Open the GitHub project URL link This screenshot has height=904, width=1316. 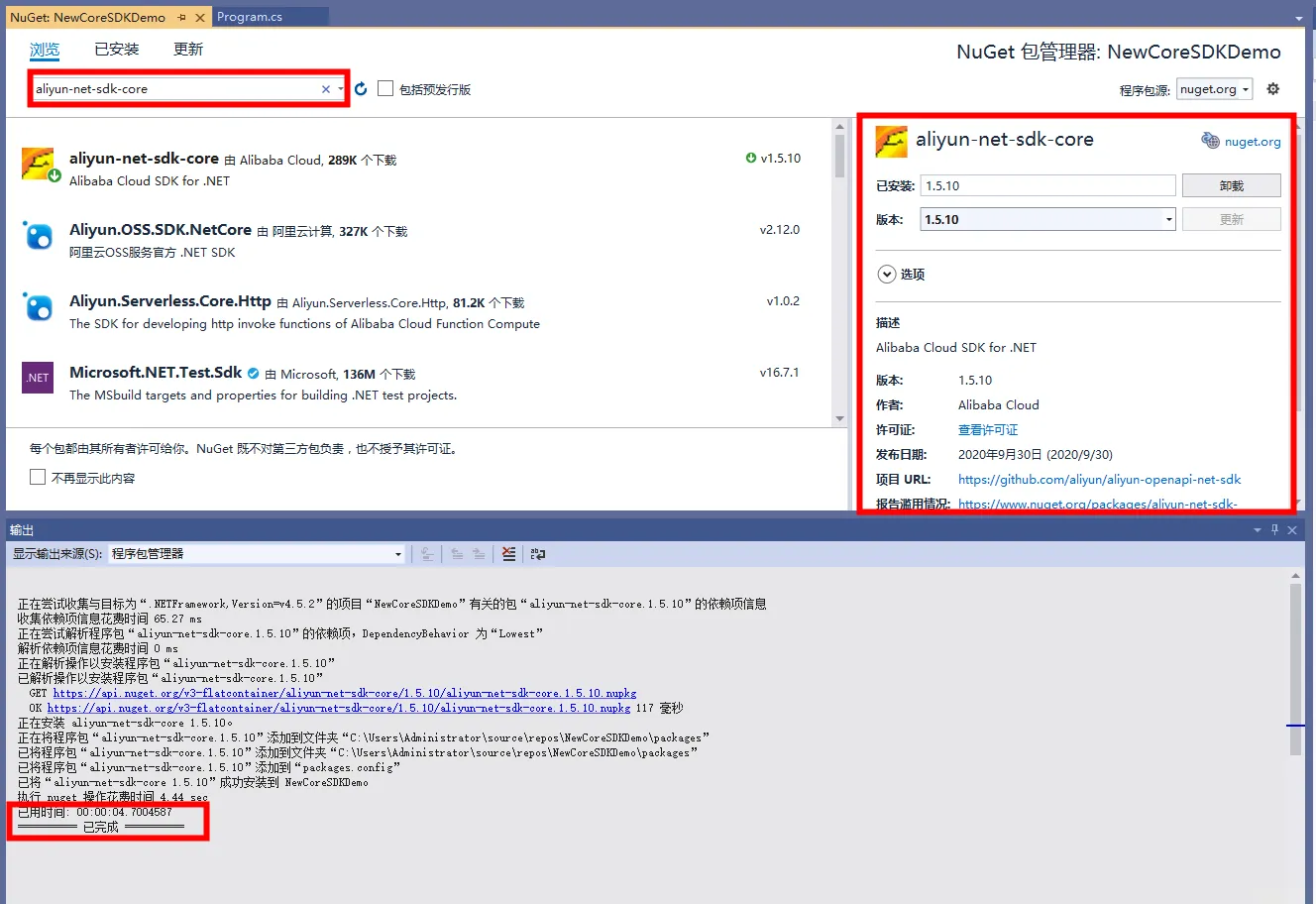(x=1099, y=480)
